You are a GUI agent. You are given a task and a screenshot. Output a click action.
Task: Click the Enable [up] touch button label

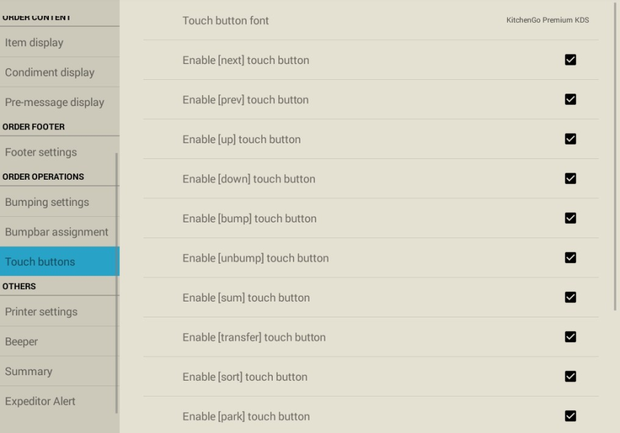point(241,139)
